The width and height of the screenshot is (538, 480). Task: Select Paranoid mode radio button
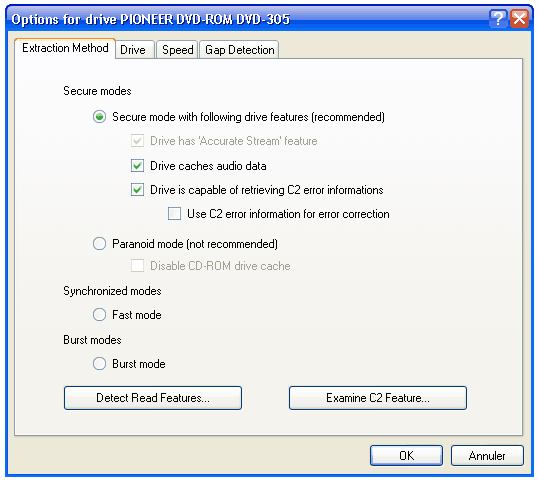[x=100, y=244]
